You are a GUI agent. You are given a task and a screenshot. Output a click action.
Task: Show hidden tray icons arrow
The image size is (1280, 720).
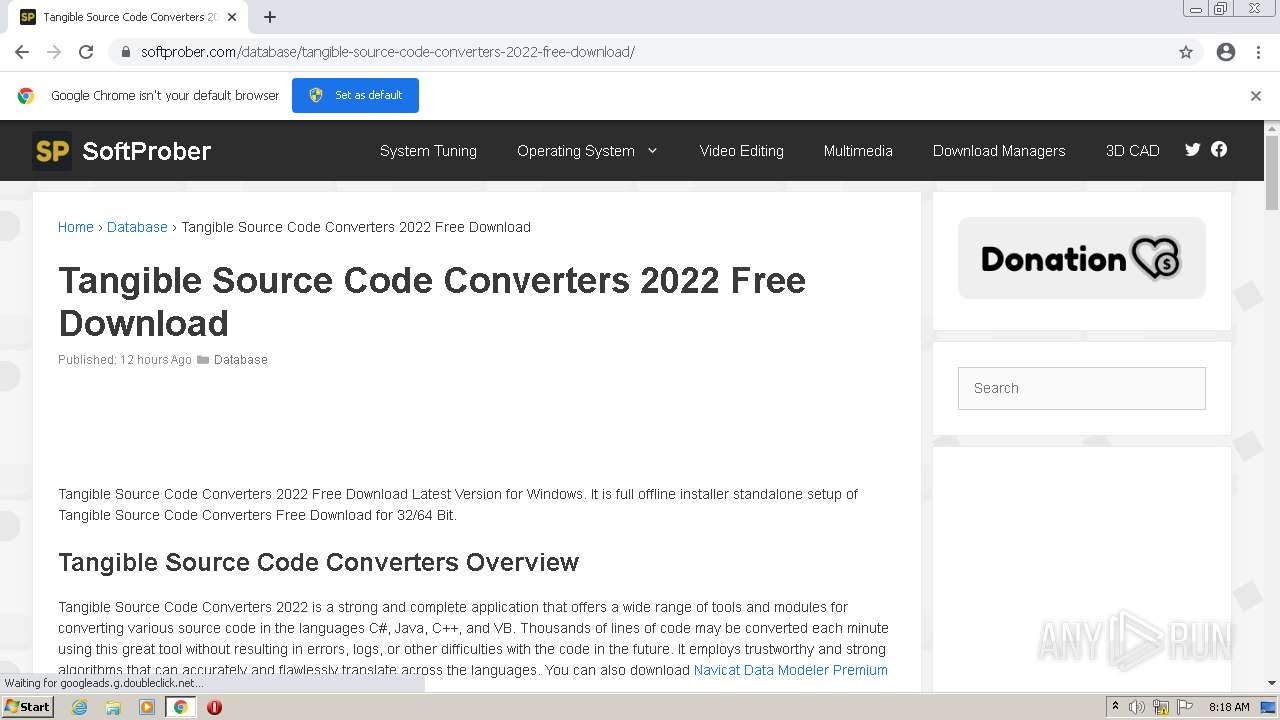point(1115,707)
